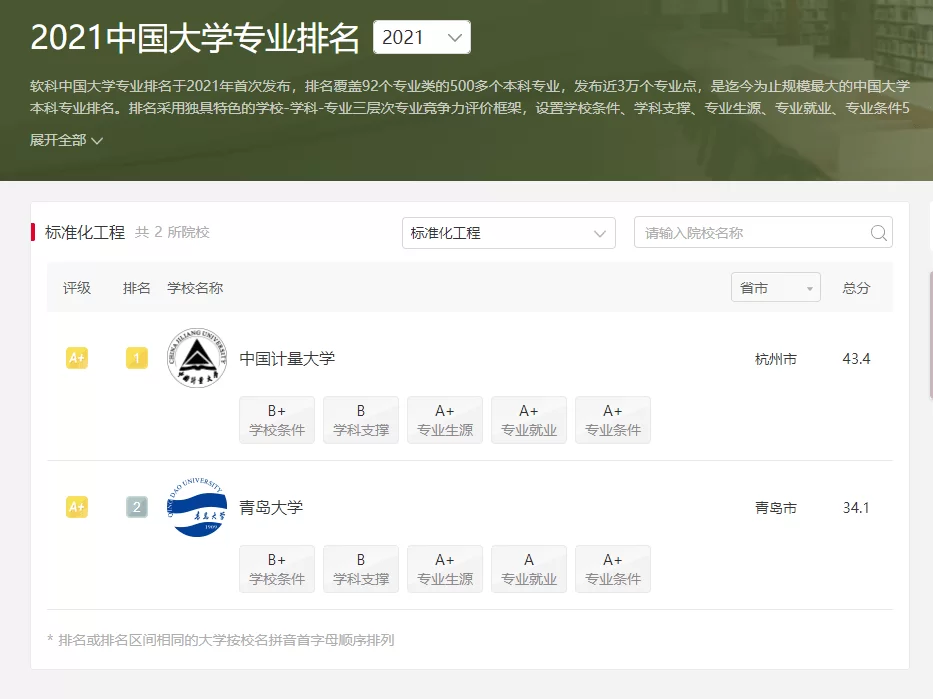Screen dimensions: 933x699
Task: Click 青岛大学's A 专业就业 button
Action: pos(529,569)
